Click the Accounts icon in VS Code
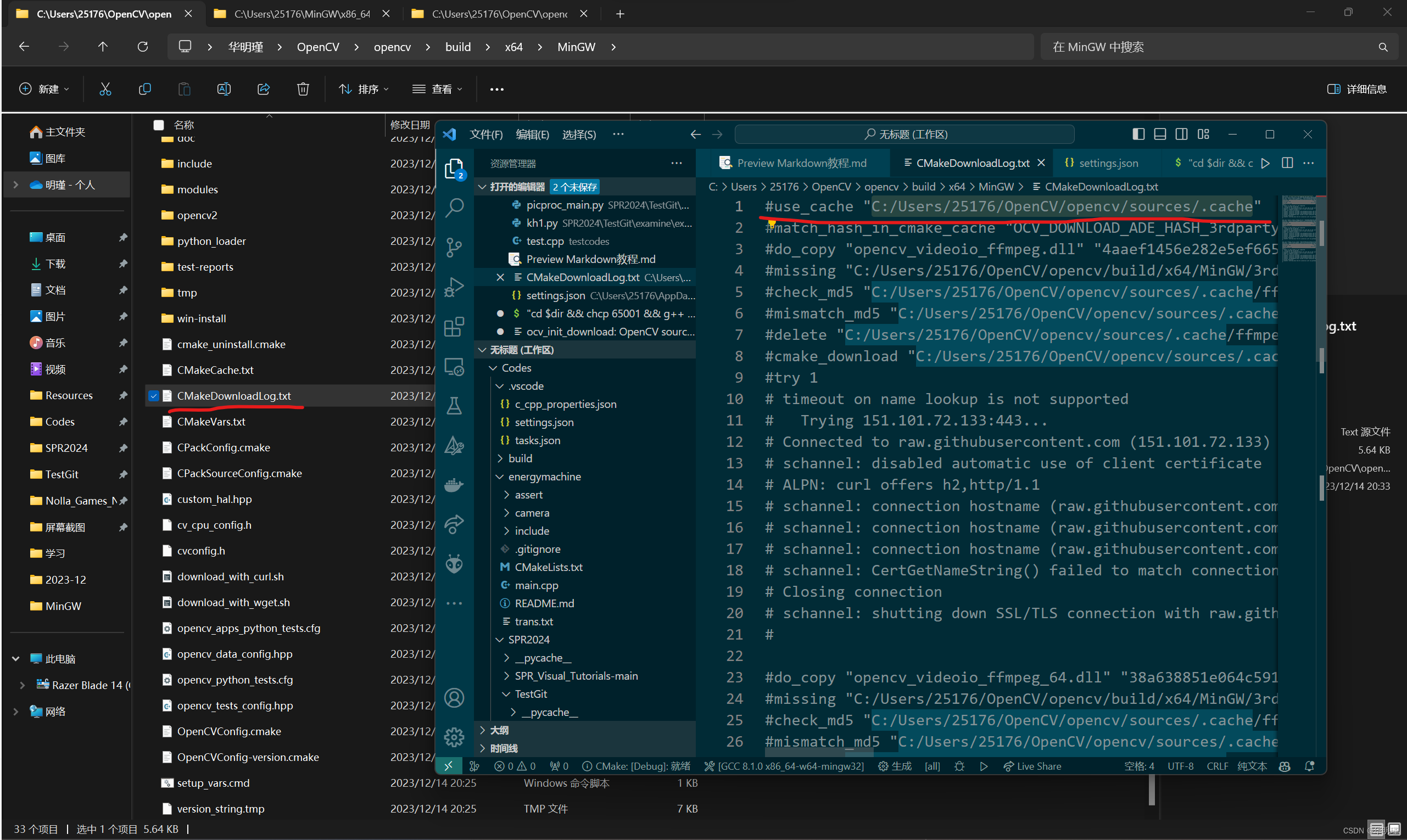1407x840 pixels. [454, 698]
